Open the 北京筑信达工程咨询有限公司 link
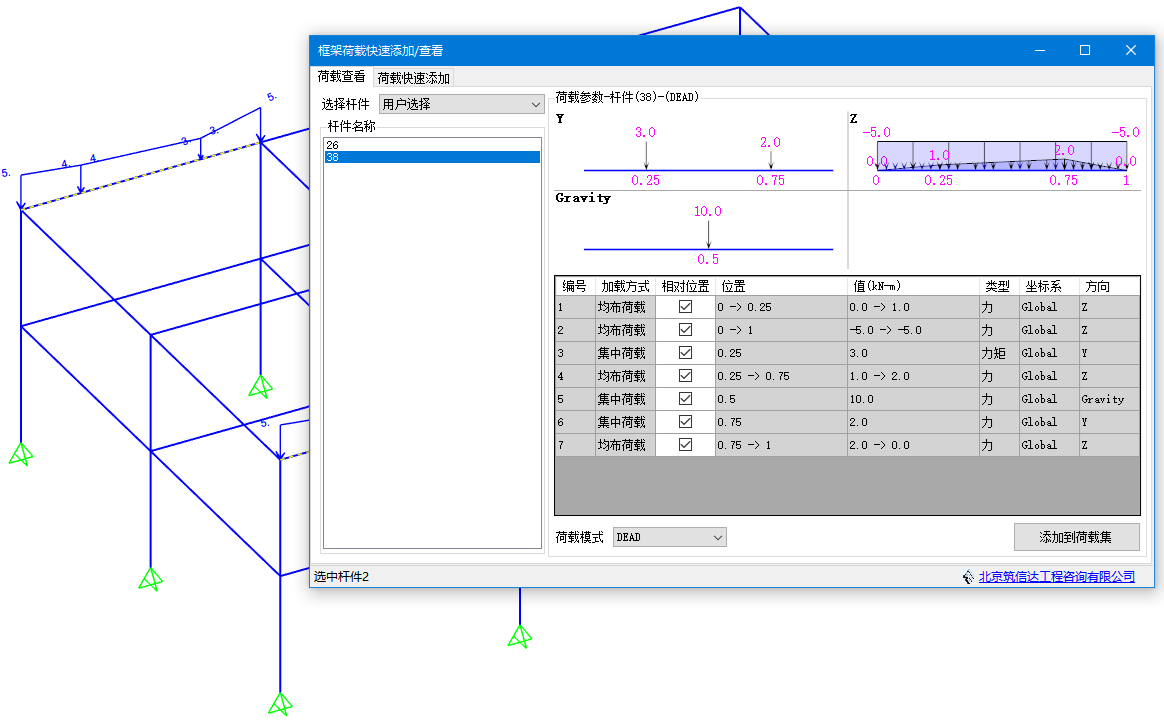This screenshot has height=723, width=1164. 1056,577
